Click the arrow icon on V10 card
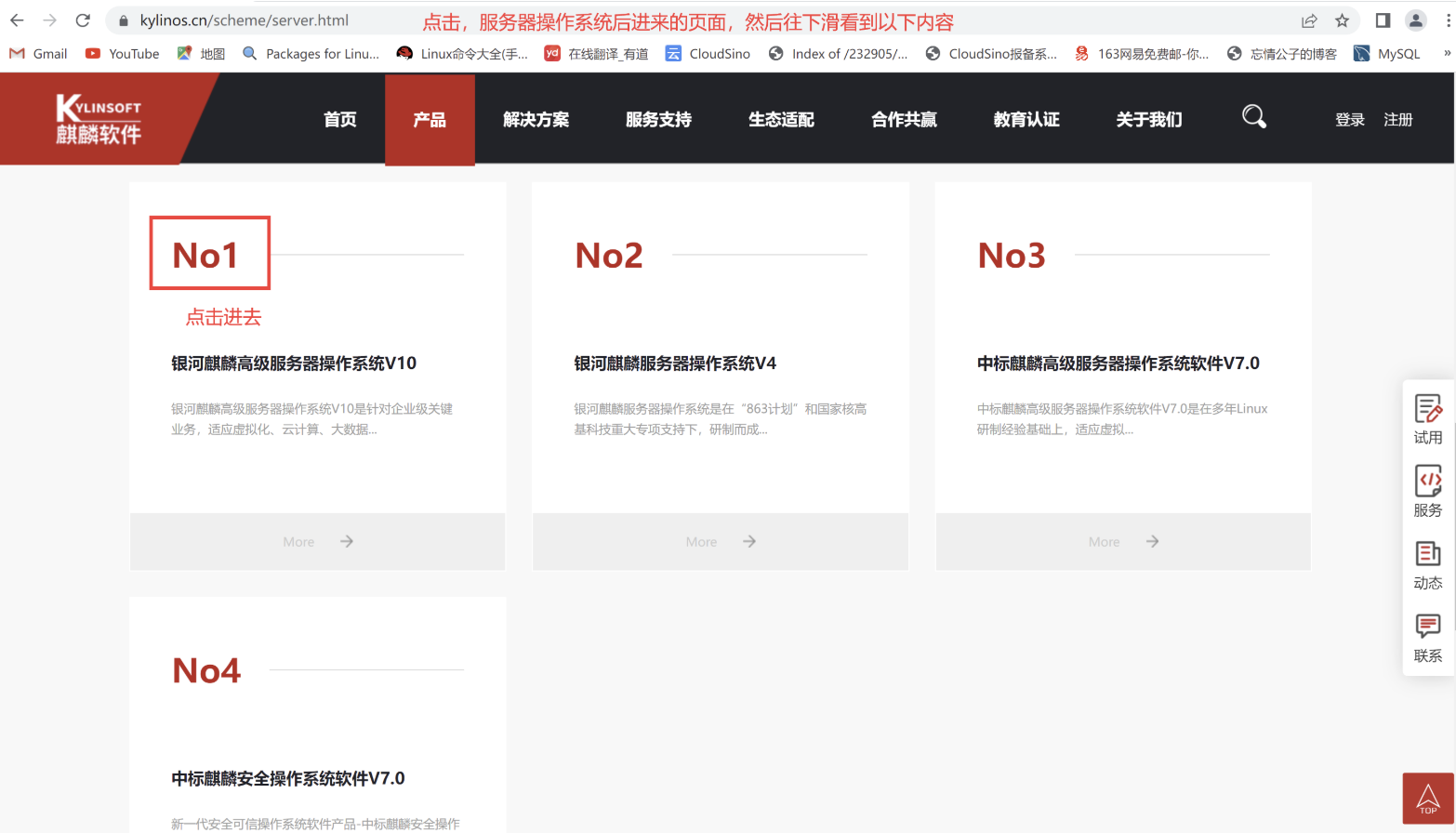This screenshot has height=833, width=1456. pos(347,541)
